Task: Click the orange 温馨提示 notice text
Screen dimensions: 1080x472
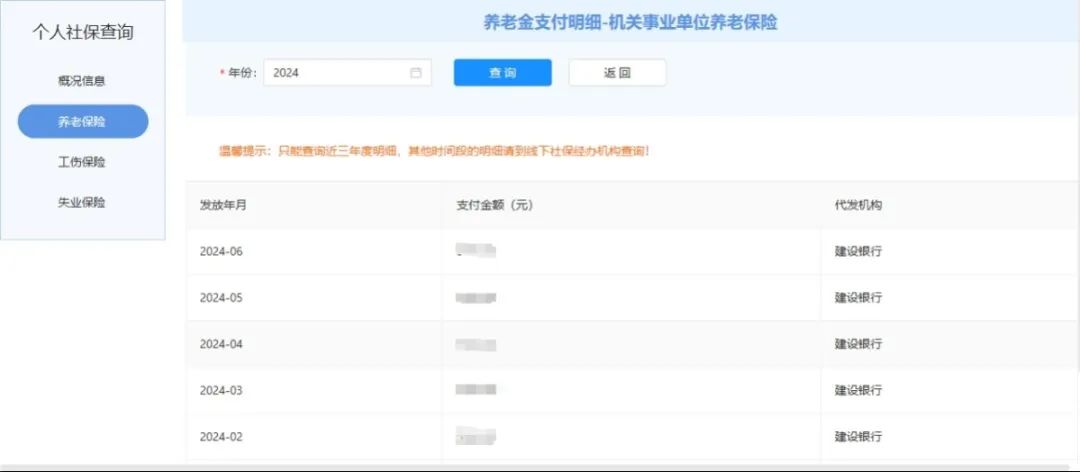Action: coord(434,151)
